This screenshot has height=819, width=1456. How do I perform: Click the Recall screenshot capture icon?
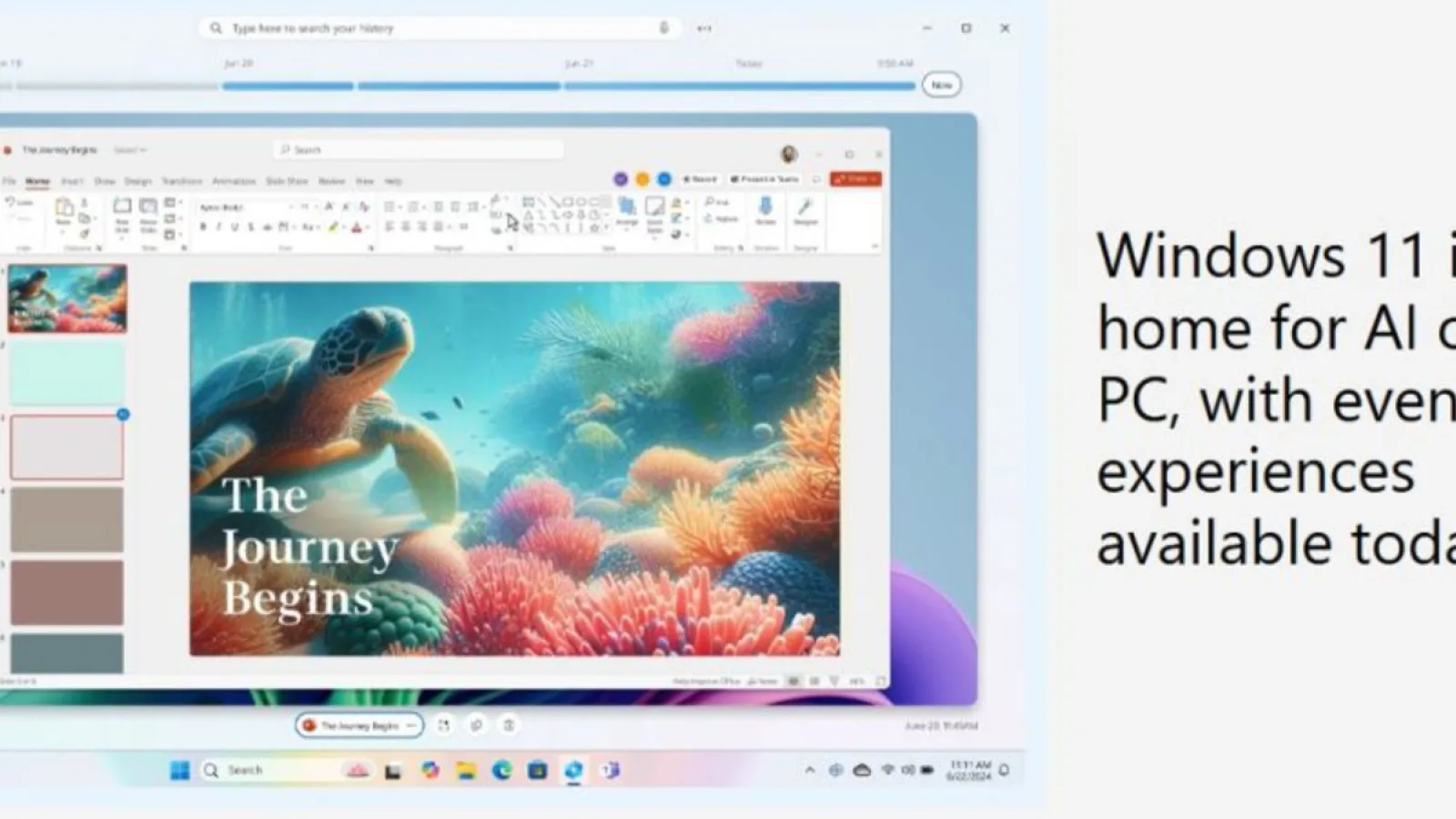pos(444,725)
